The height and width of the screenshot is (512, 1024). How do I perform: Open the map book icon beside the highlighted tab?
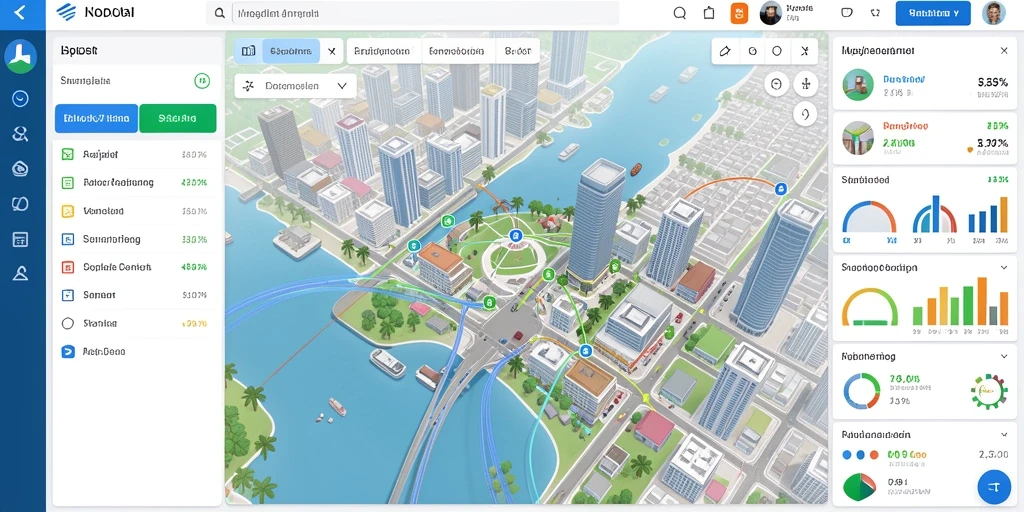(x=248, y=51)
